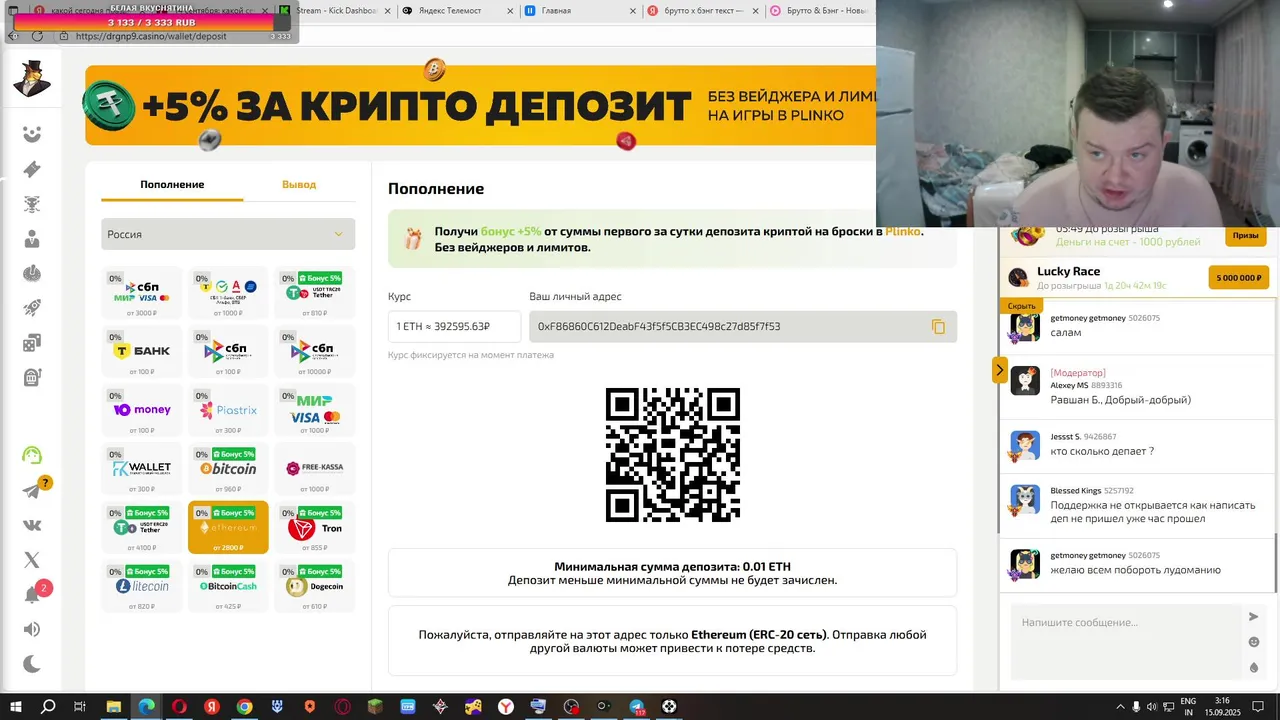Open support headset icon in sidebar
1280x720 pixels.
click(32, 455)
